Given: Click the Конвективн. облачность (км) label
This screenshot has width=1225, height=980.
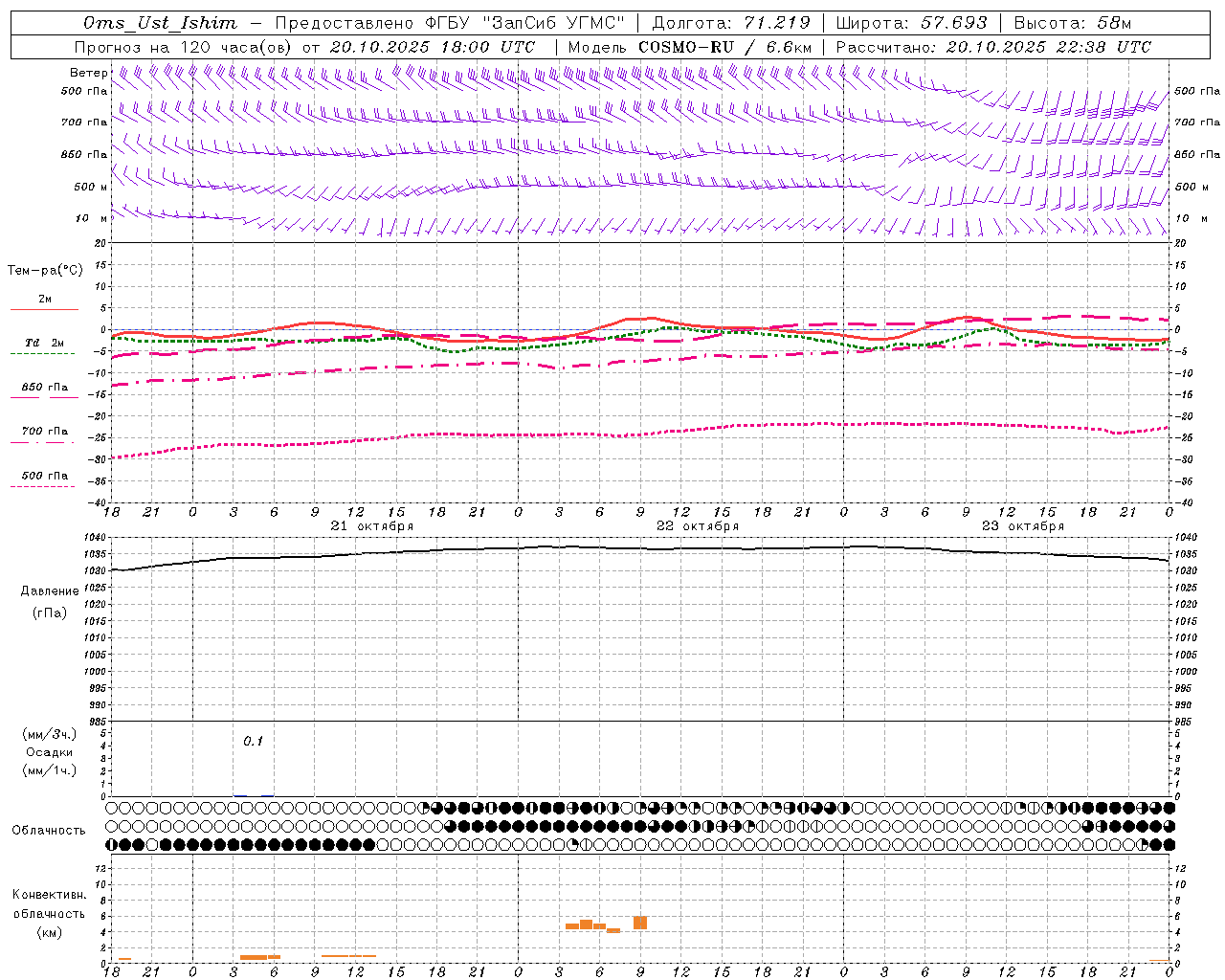Looking at the screenshot, I should coord(49,913).
